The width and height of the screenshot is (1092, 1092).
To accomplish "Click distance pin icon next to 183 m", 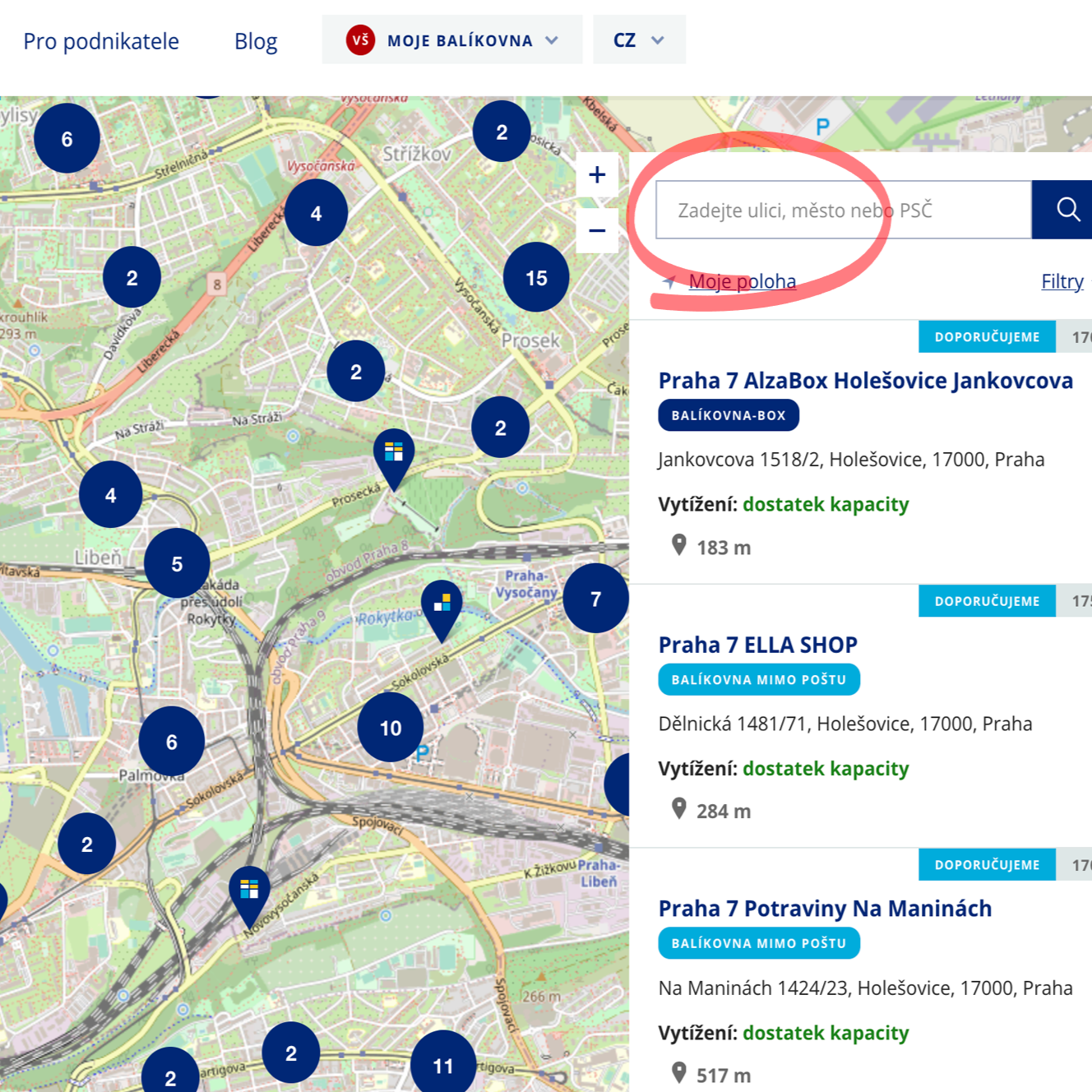I will 679,545.
